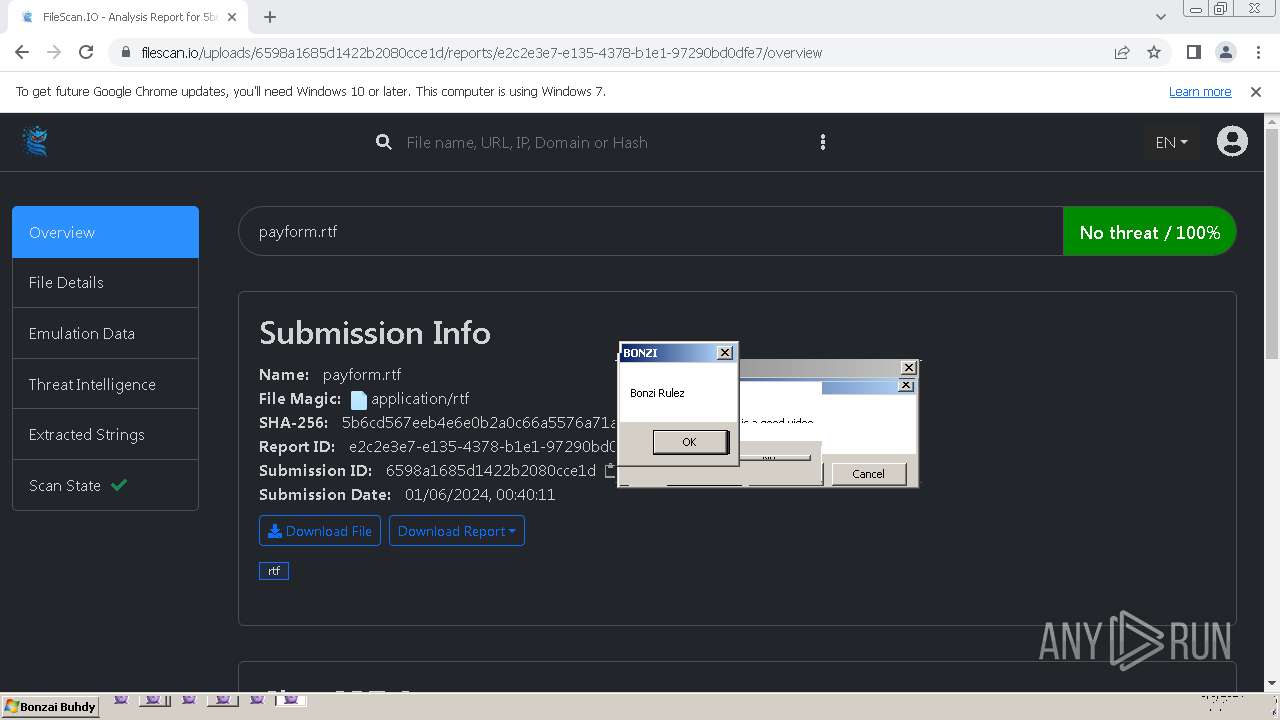The image size is (1280, 720).
Task: Click the submission date 01/06/2024, 00:40:11
Action: click(480, 494)
